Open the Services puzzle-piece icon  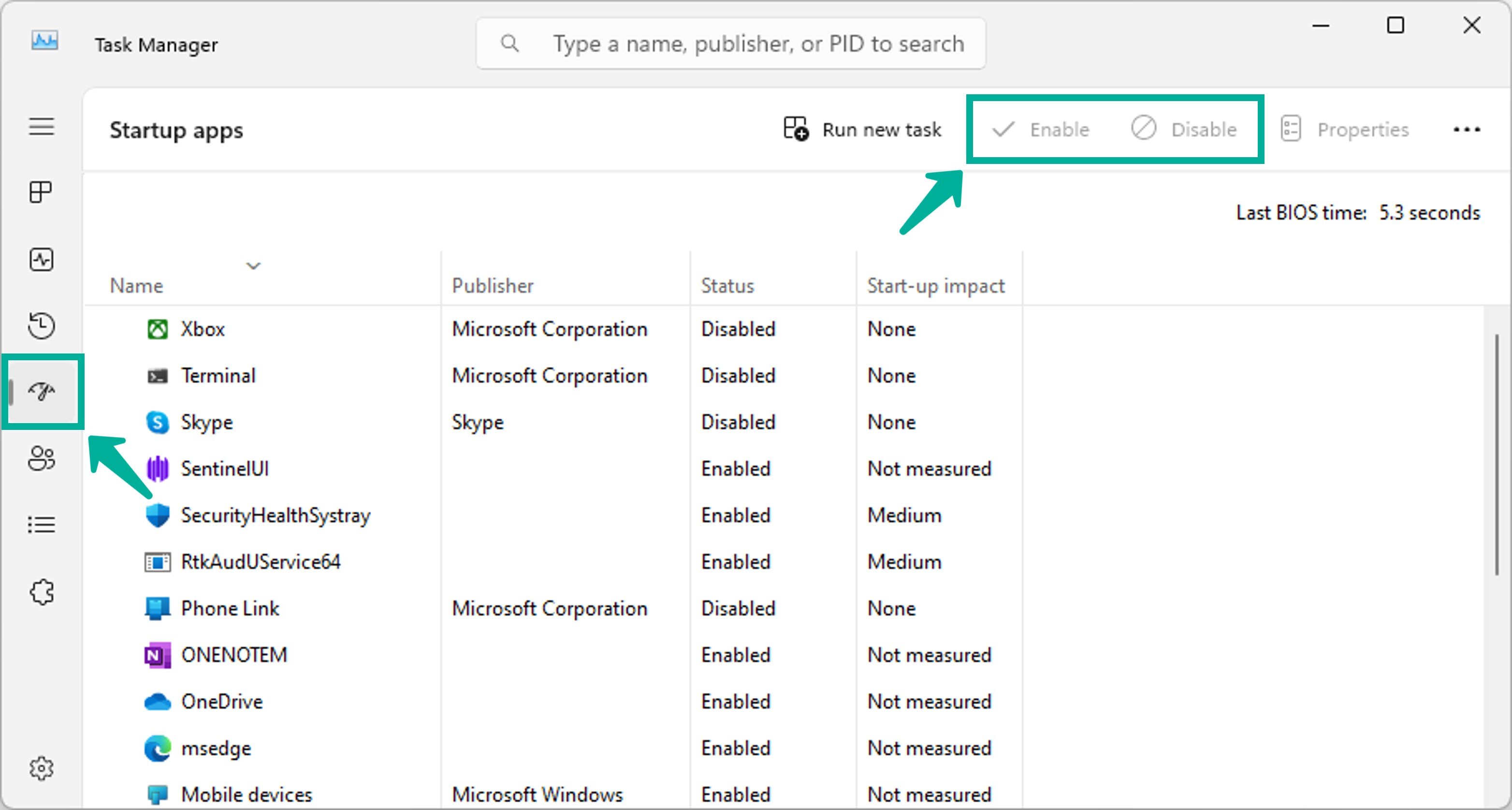(41, 592)
